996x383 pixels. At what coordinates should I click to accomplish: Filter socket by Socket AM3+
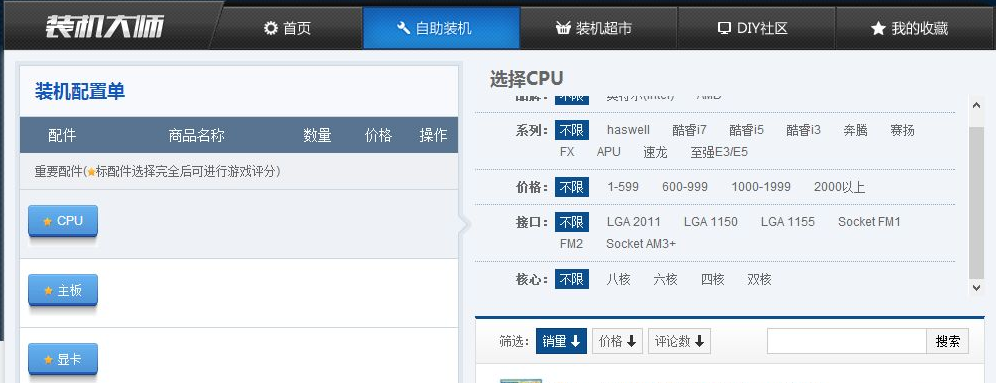click(641, 243)
